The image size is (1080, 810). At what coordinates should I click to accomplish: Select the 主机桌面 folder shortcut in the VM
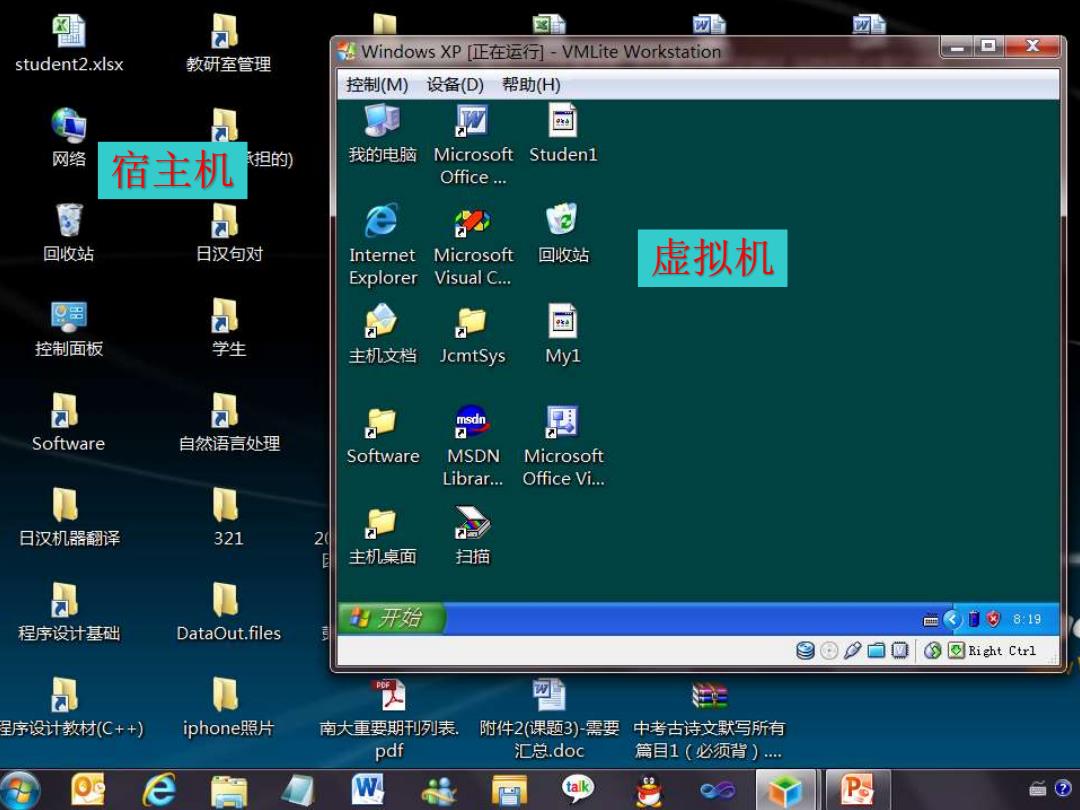(382, 536)
